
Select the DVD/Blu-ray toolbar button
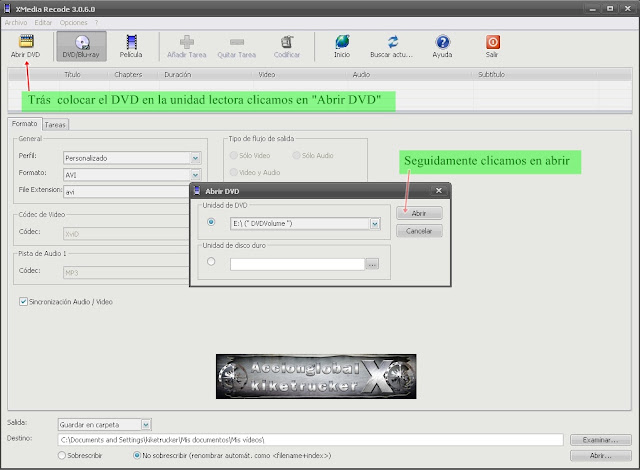(x=81, y=46)
